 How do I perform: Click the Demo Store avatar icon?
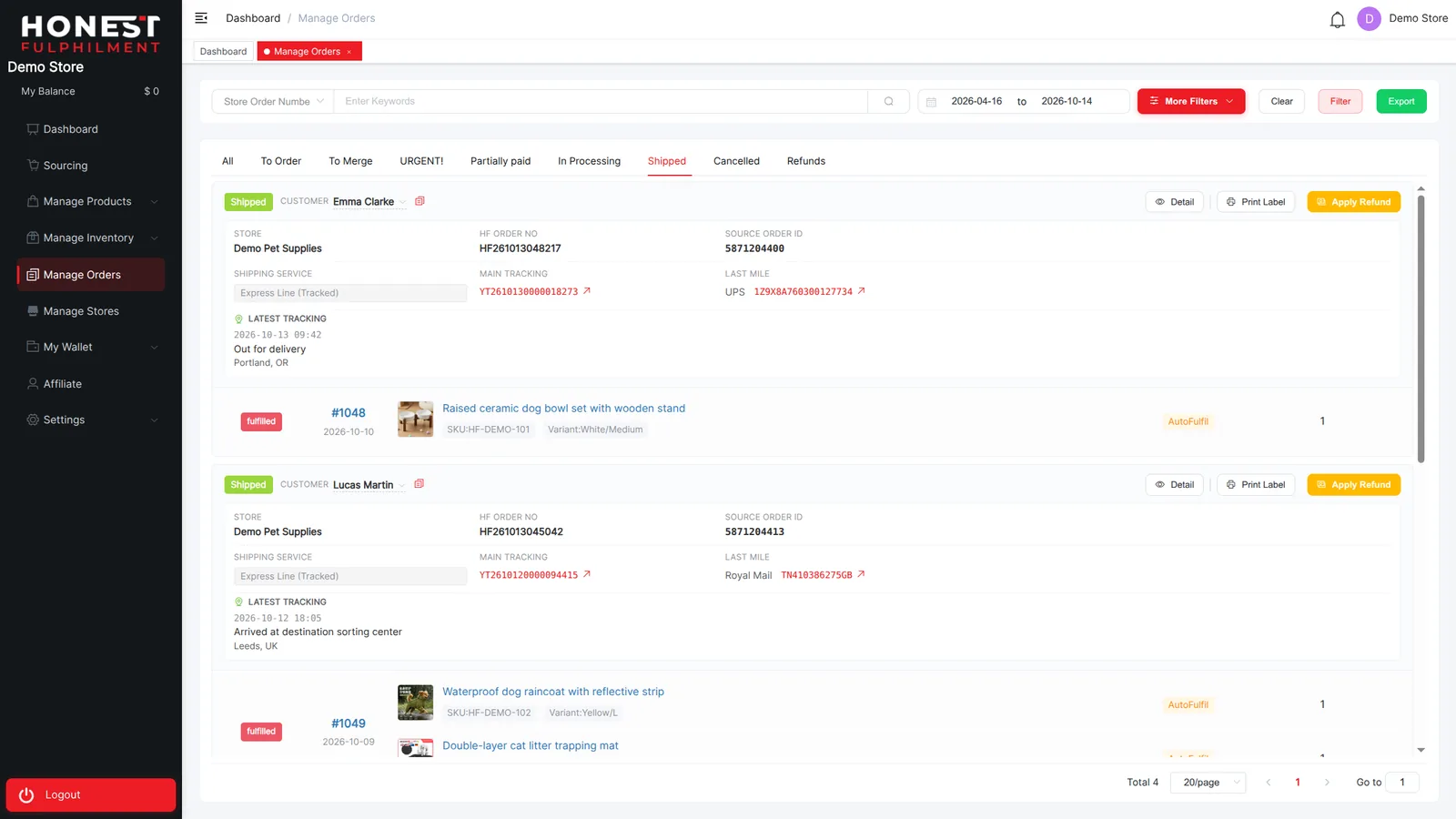coord(1369,19)
